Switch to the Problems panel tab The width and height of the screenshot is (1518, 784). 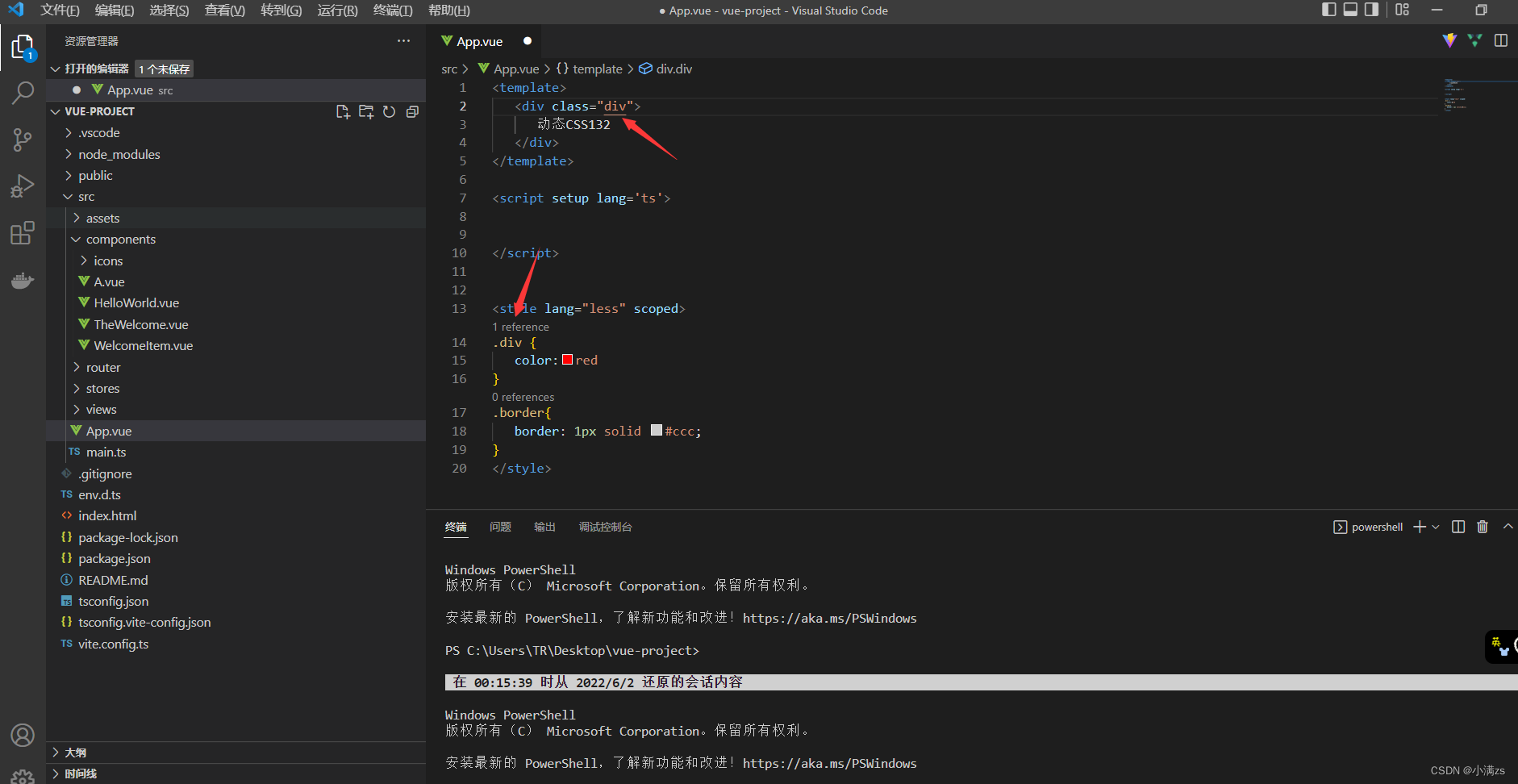500,527
